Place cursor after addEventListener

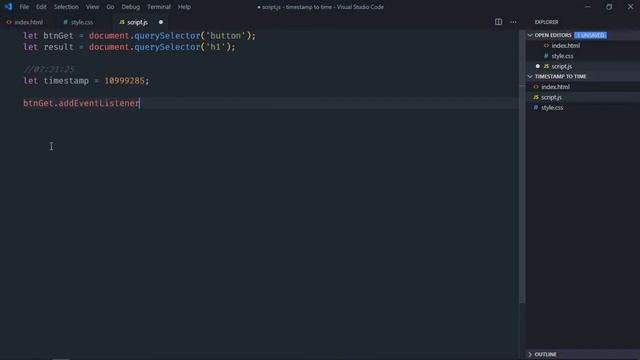140,103
